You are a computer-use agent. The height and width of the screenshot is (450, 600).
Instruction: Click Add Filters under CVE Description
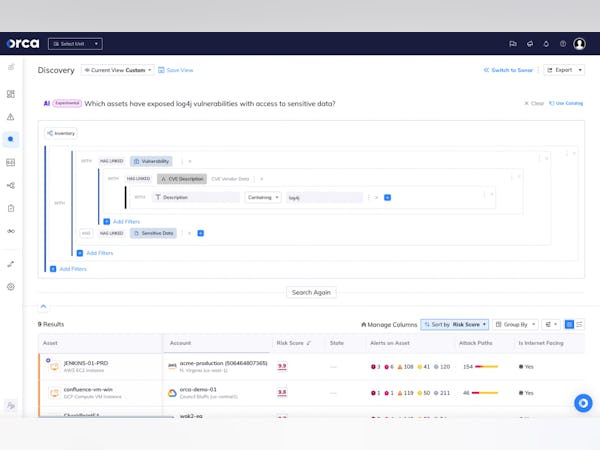click(122, 222)
